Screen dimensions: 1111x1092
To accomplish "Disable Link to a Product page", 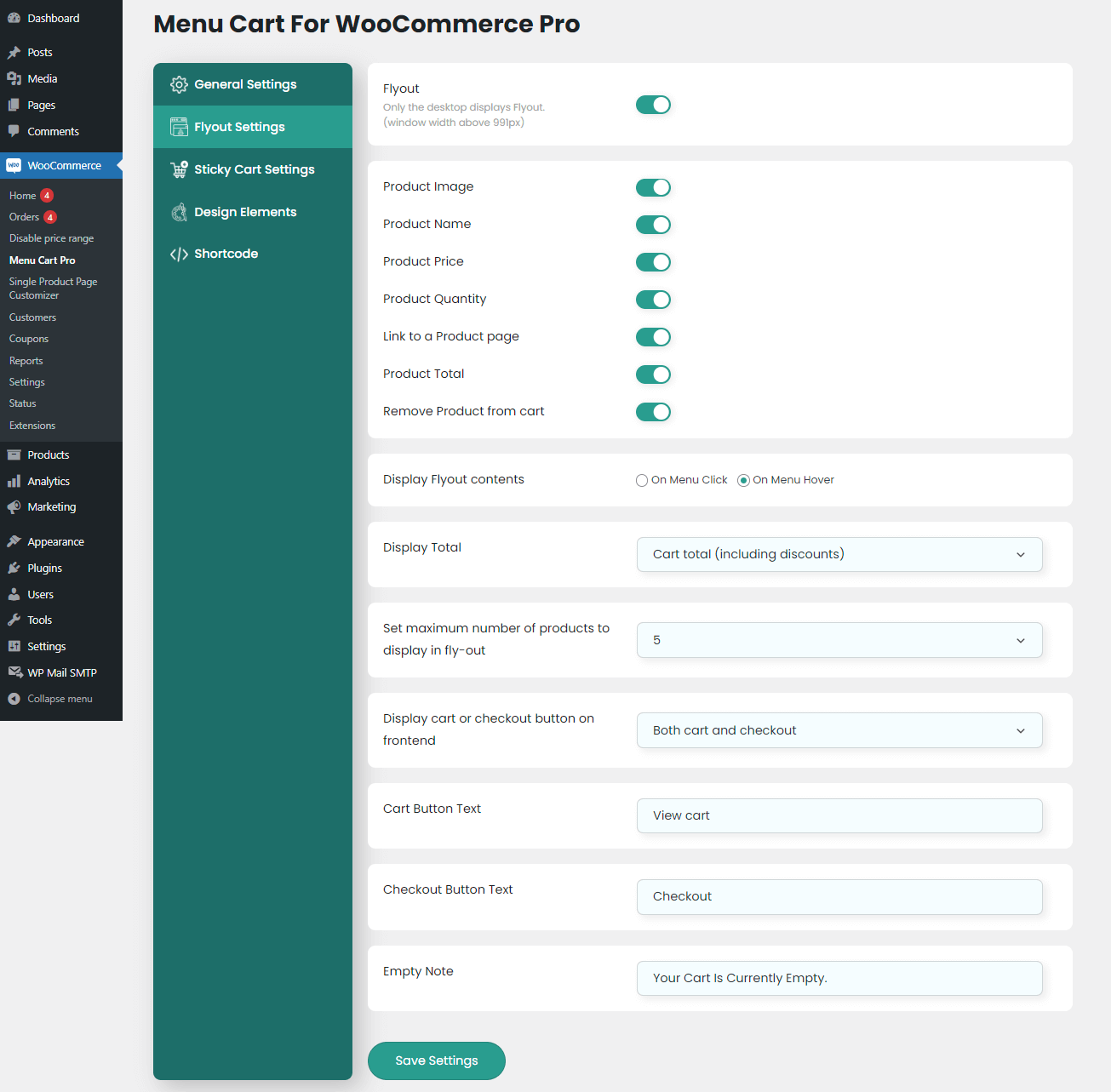I will click(x=653, y=337).
